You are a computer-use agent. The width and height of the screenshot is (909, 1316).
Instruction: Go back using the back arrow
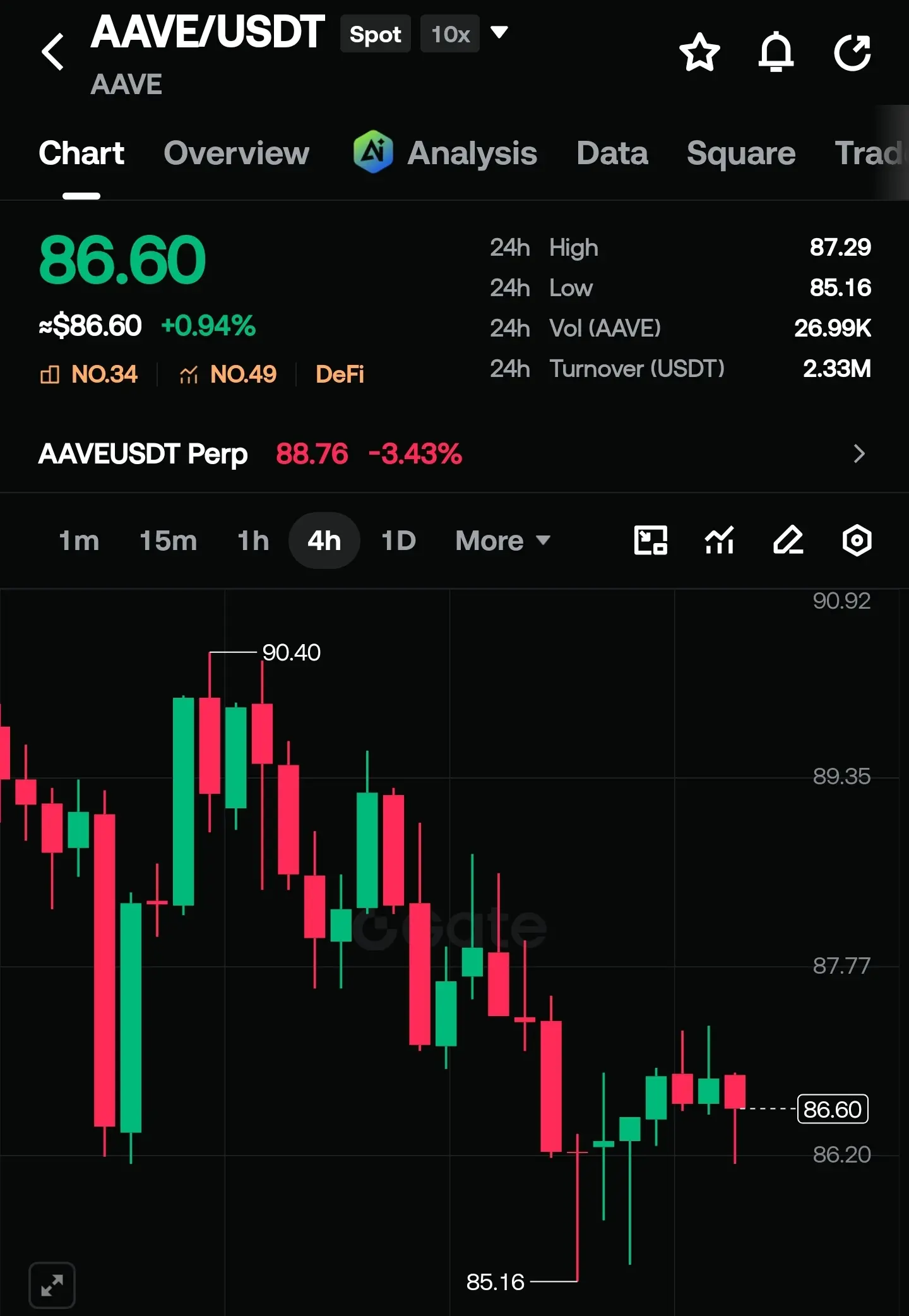pyautogui.click(x=53, y=52)
